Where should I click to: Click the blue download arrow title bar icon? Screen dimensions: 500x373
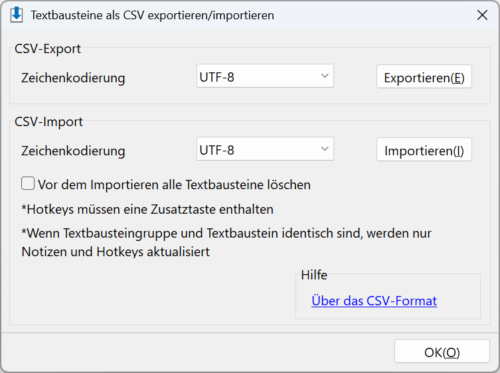[16, 15]
